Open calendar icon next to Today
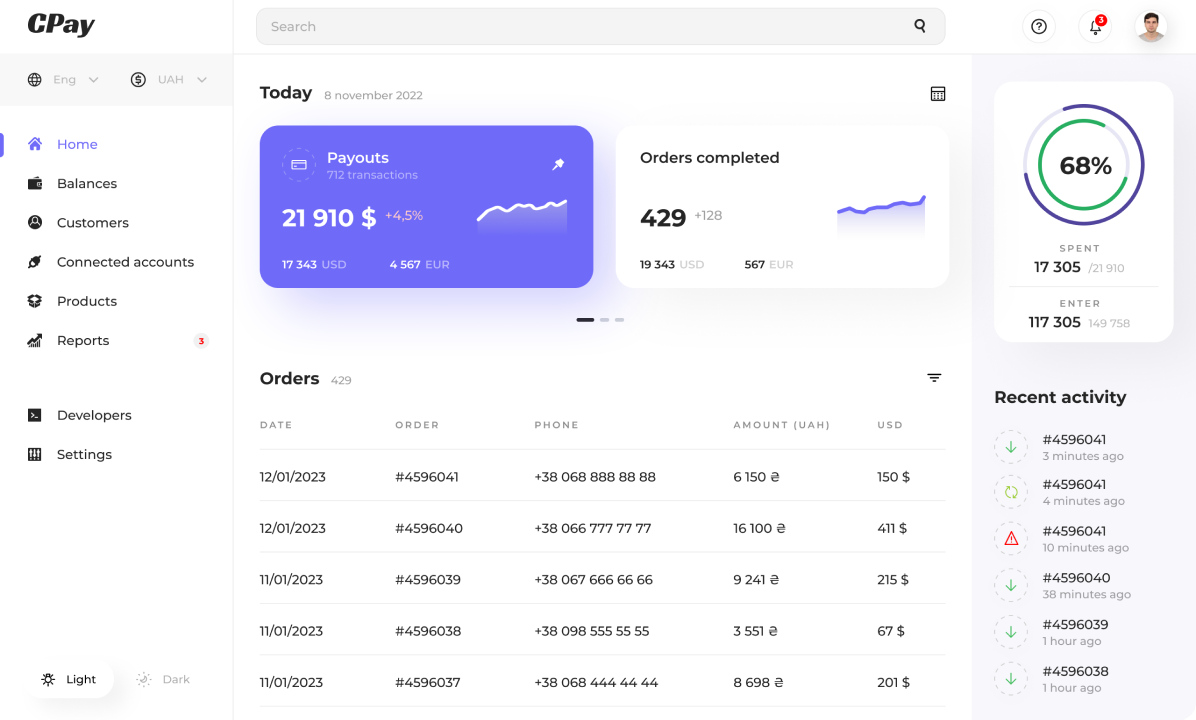This screenshot has width=1196, height=720. click(x=937, y=94)
